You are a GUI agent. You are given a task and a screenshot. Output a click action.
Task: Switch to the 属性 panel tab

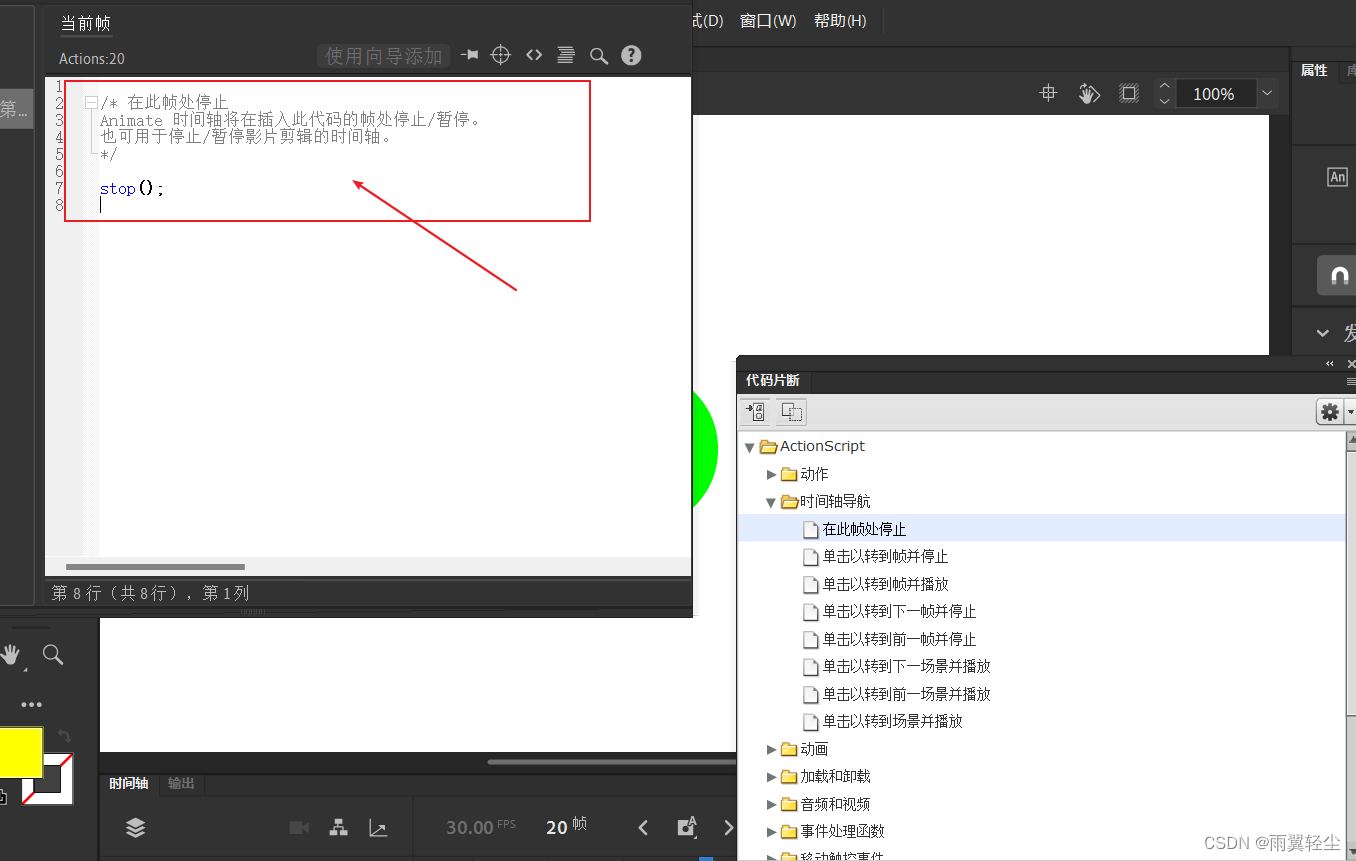tap(1314, 70)
